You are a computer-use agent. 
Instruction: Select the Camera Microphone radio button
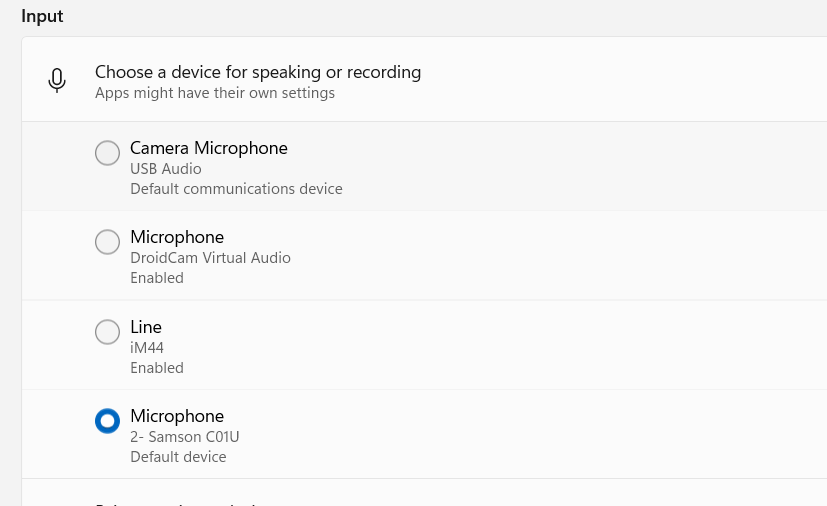[107, 153]
